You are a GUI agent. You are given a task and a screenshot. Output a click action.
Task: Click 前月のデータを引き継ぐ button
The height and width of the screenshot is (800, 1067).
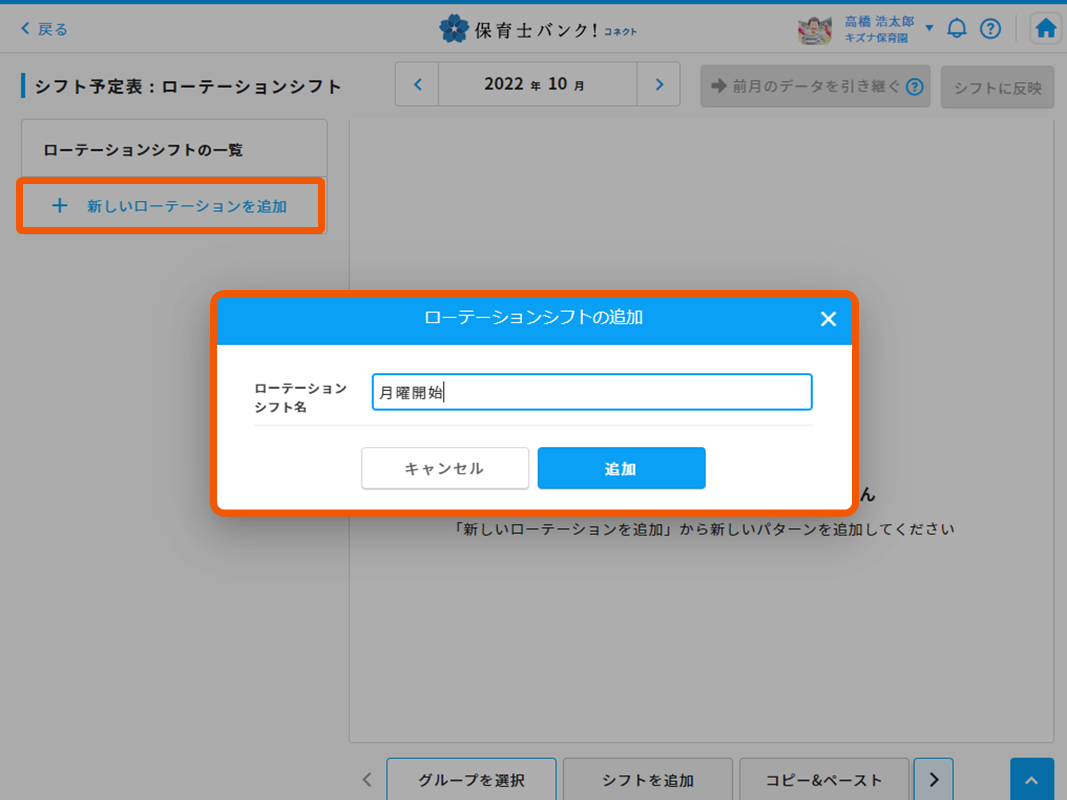tap(815, 87)
